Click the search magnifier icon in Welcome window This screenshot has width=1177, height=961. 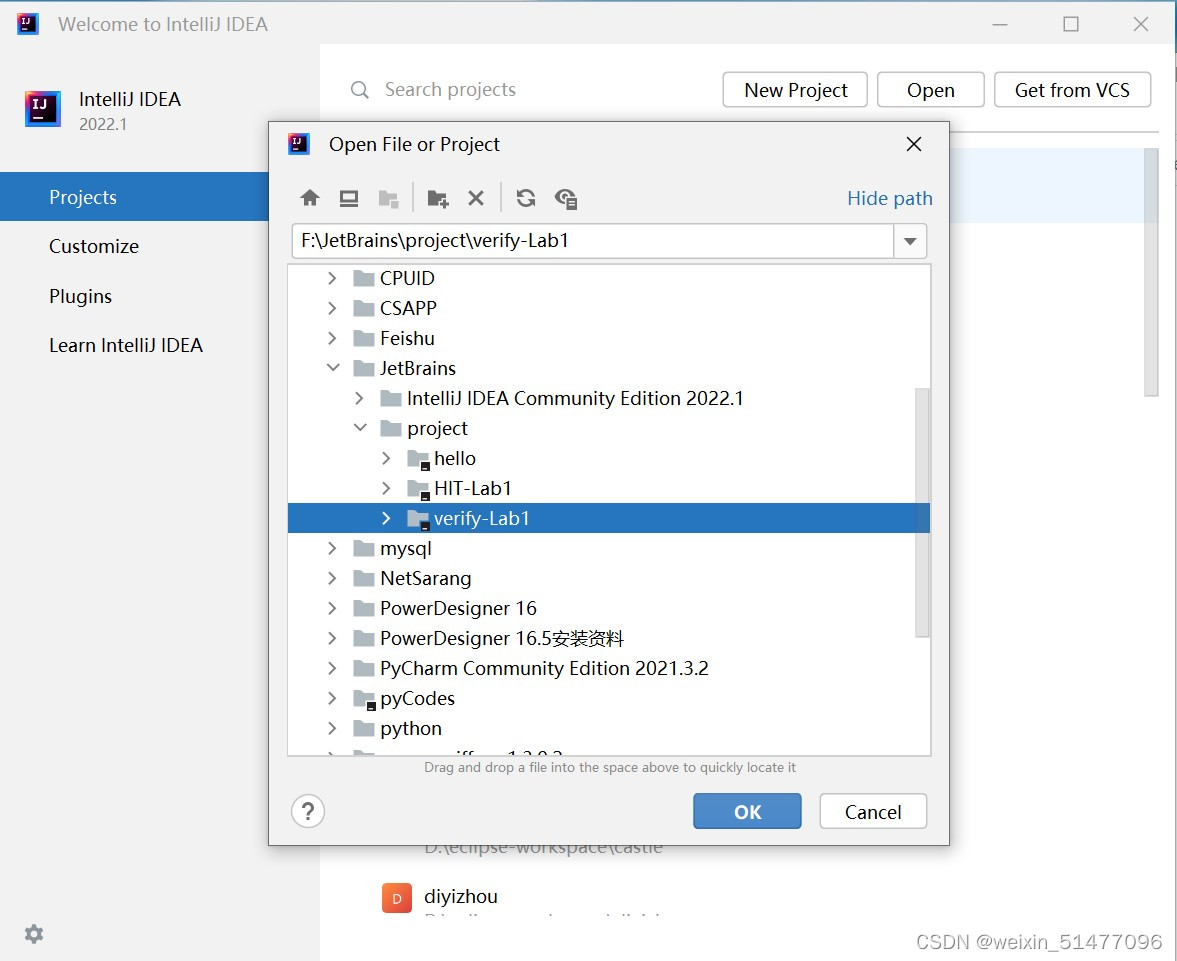[x=360, y=90]
